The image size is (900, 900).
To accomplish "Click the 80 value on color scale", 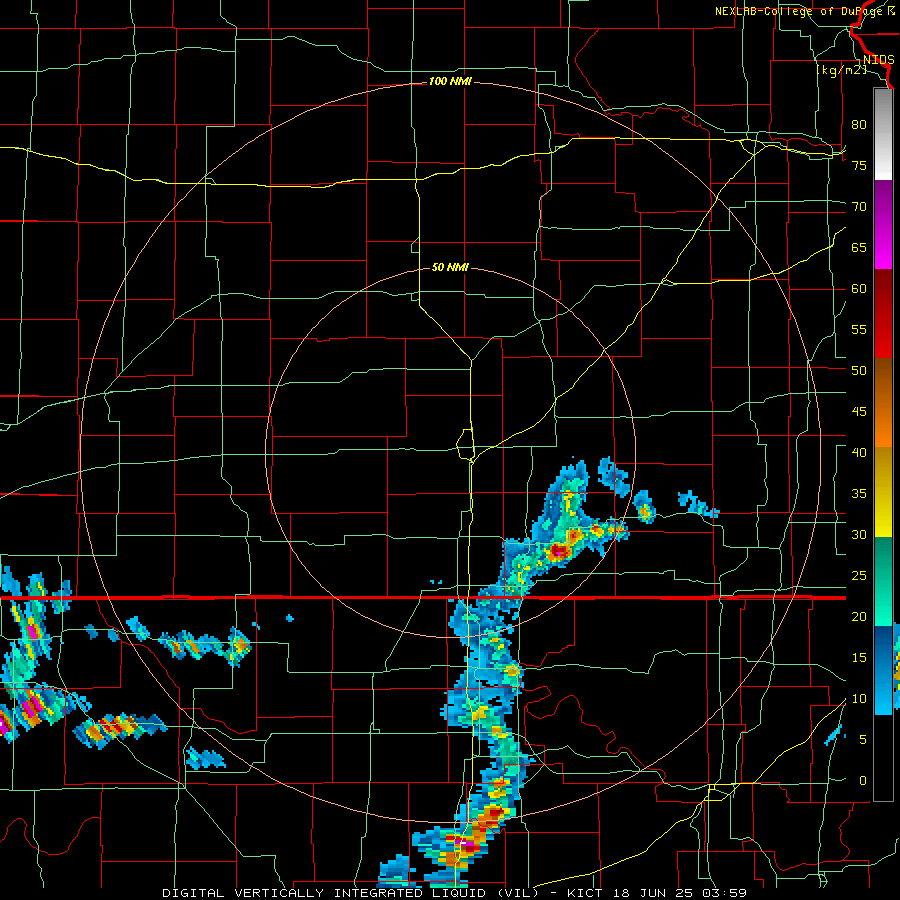I will [x=859, y=125].
